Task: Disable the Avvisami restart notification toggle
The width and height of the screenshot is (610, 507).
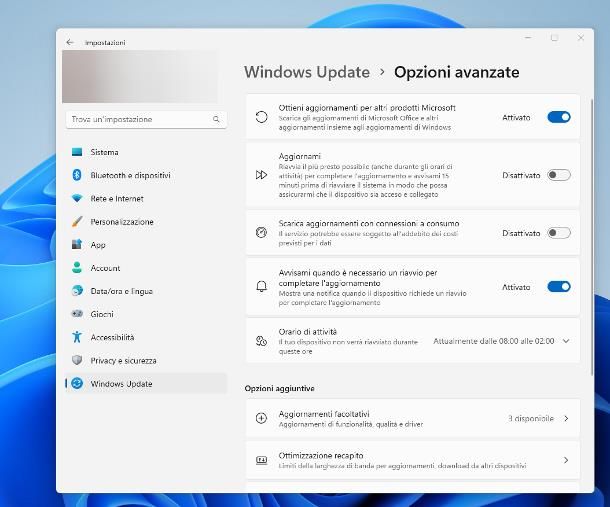Action: [559, 287]
